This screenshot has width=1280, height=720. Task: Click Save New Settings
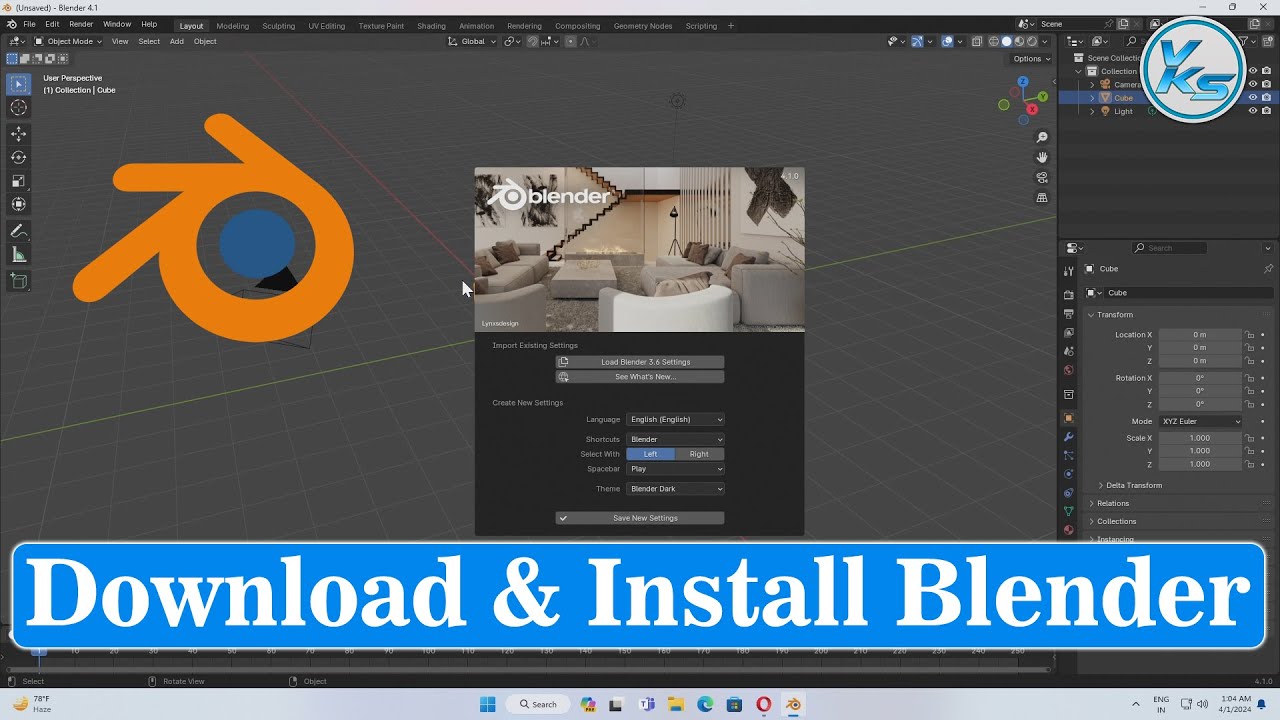[640, 517]
